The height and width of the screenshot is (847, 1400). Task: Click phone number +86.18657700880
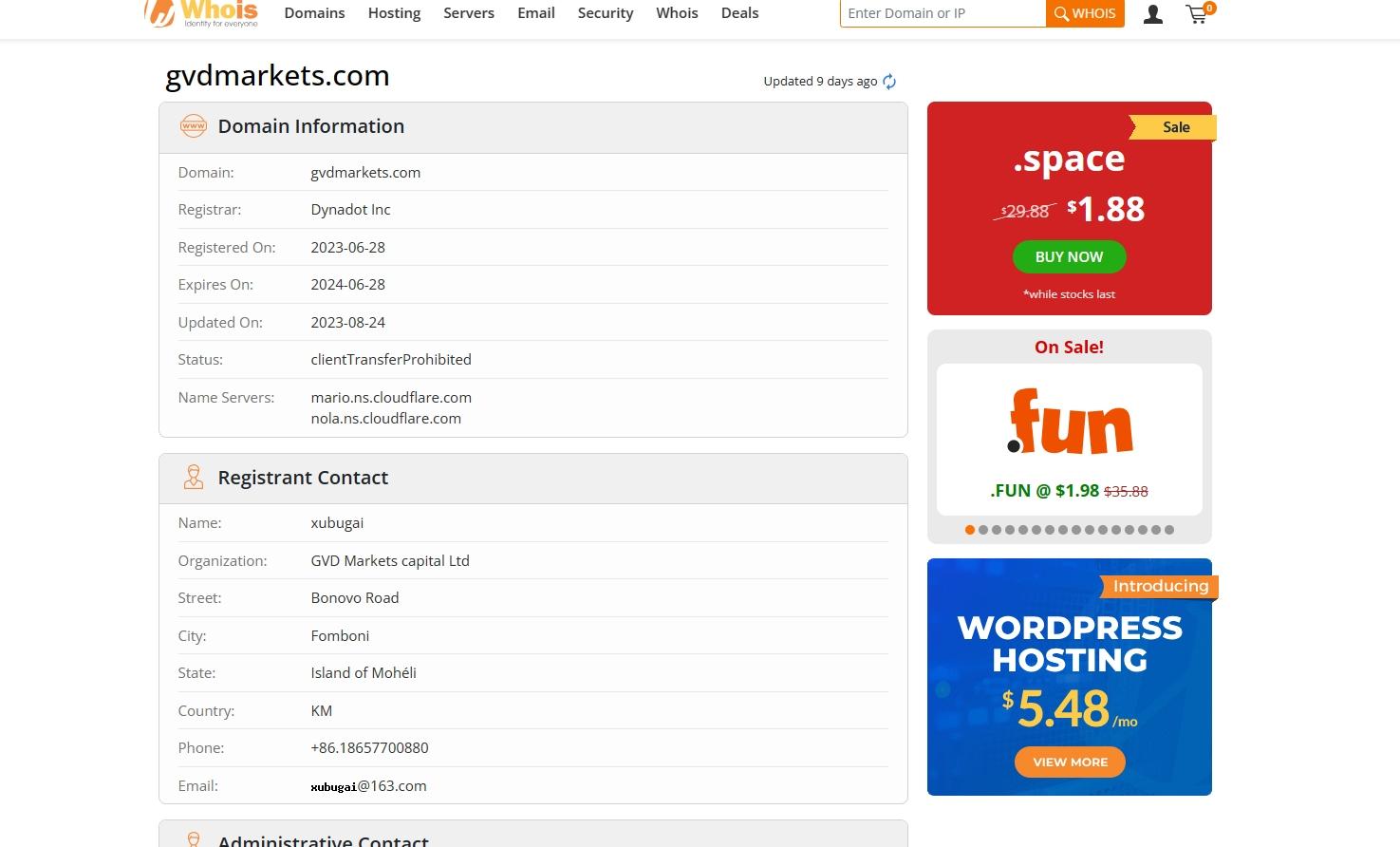coord(369,748)
